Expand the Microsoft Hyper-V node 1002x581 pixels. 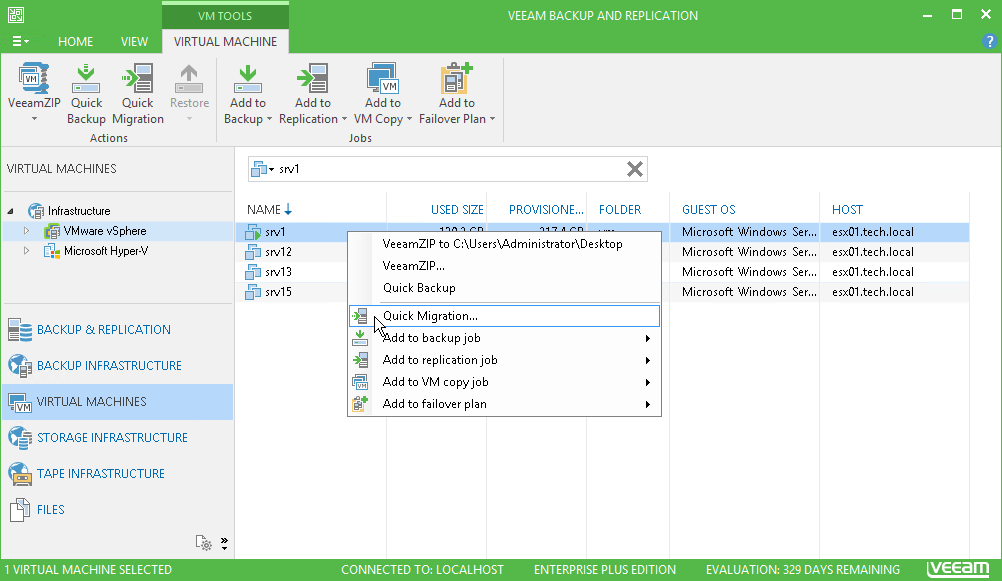click(x=26, y=251)
